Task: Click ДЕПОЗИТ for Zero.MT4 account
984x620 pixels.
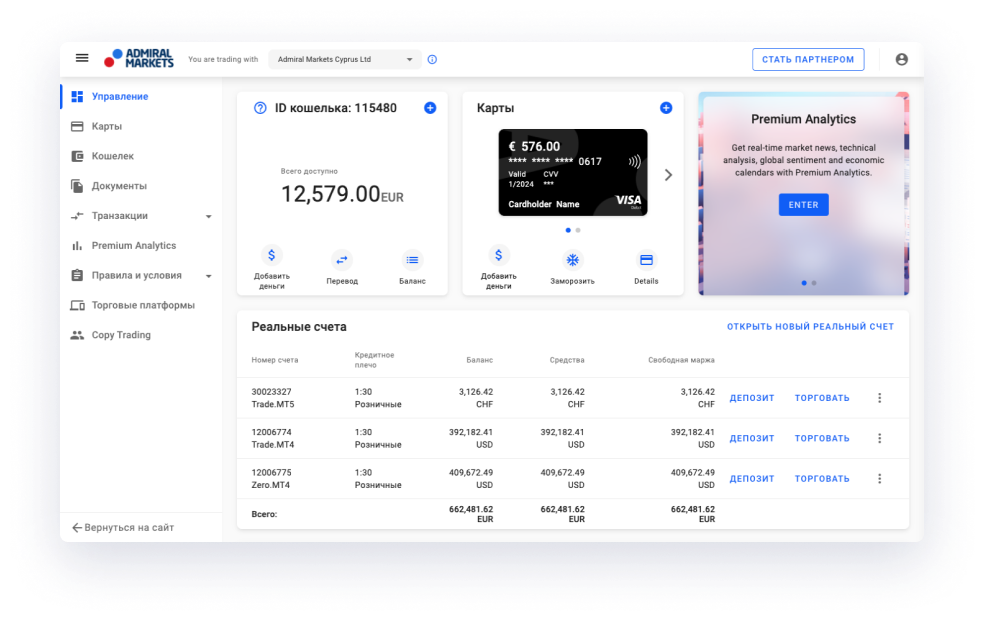Action: [x=752, y=478]
